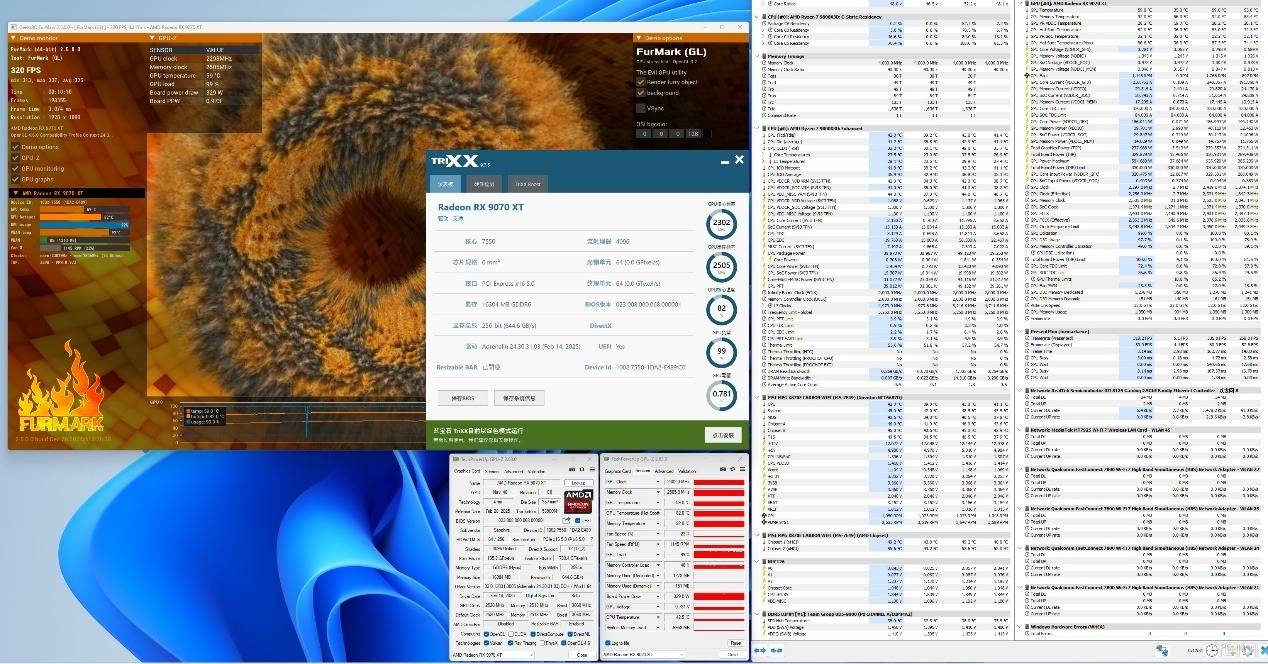The height and width of the screenshot is (664, 1268).
Task: Select the second tab in TRIXX window
Action: coord(485,184)
